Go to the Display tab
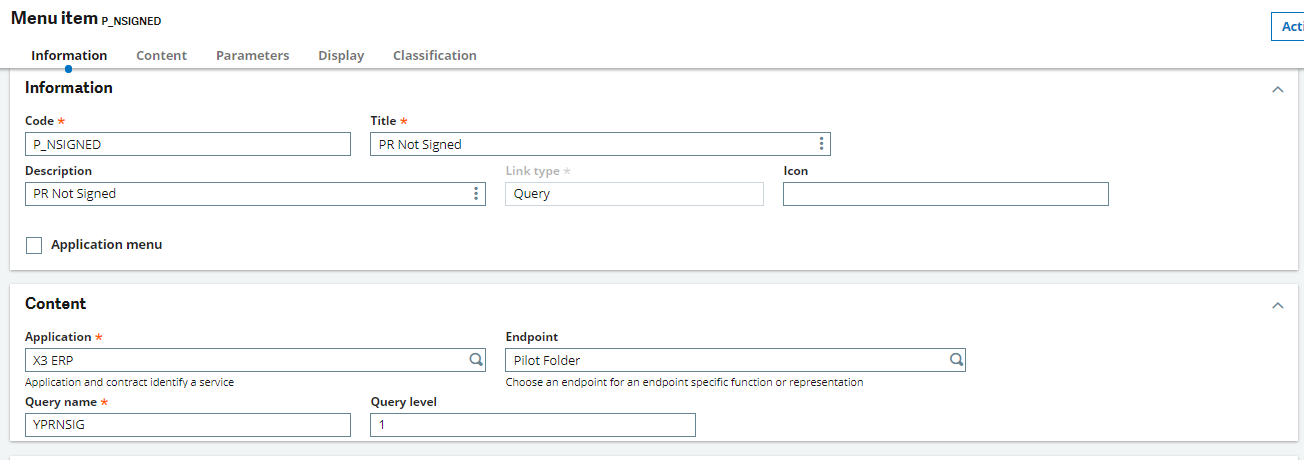The width and height of the screenshot is (1304, 460). click(341, 55)
